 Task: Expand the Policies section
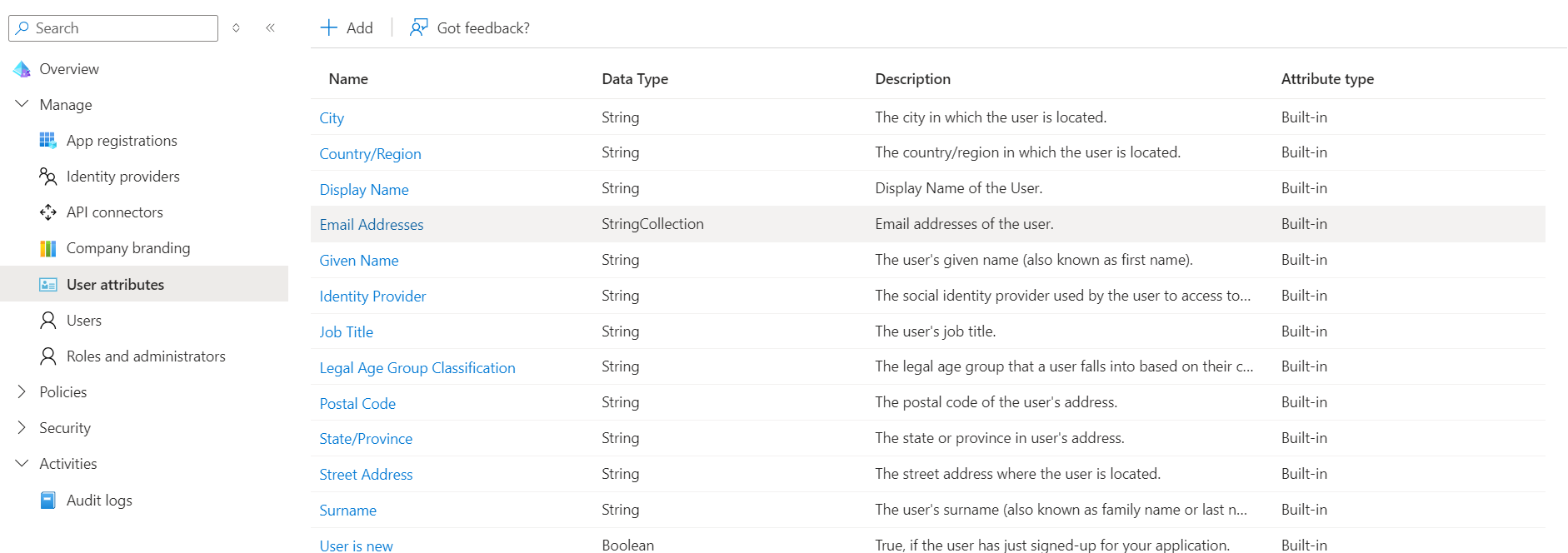(x=22, y=392)
